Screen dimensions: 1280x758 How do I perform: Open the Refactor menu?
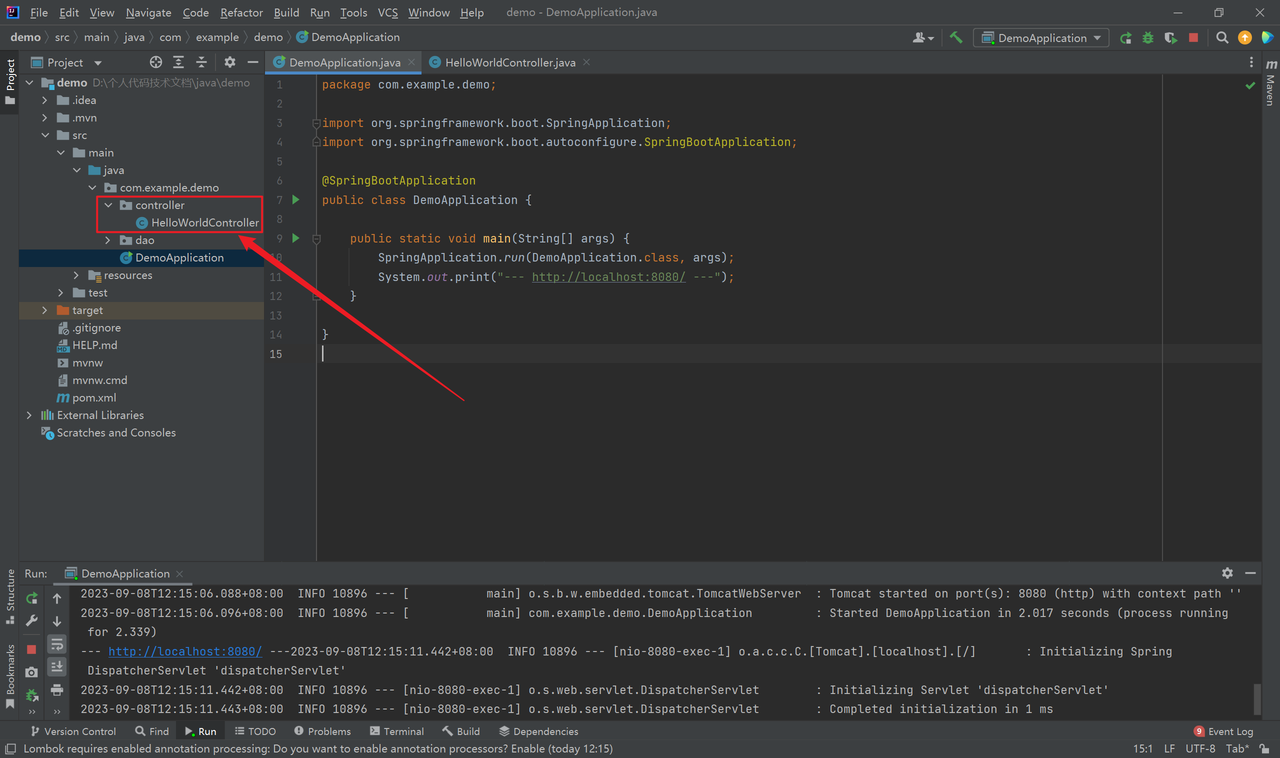point(241,13)
